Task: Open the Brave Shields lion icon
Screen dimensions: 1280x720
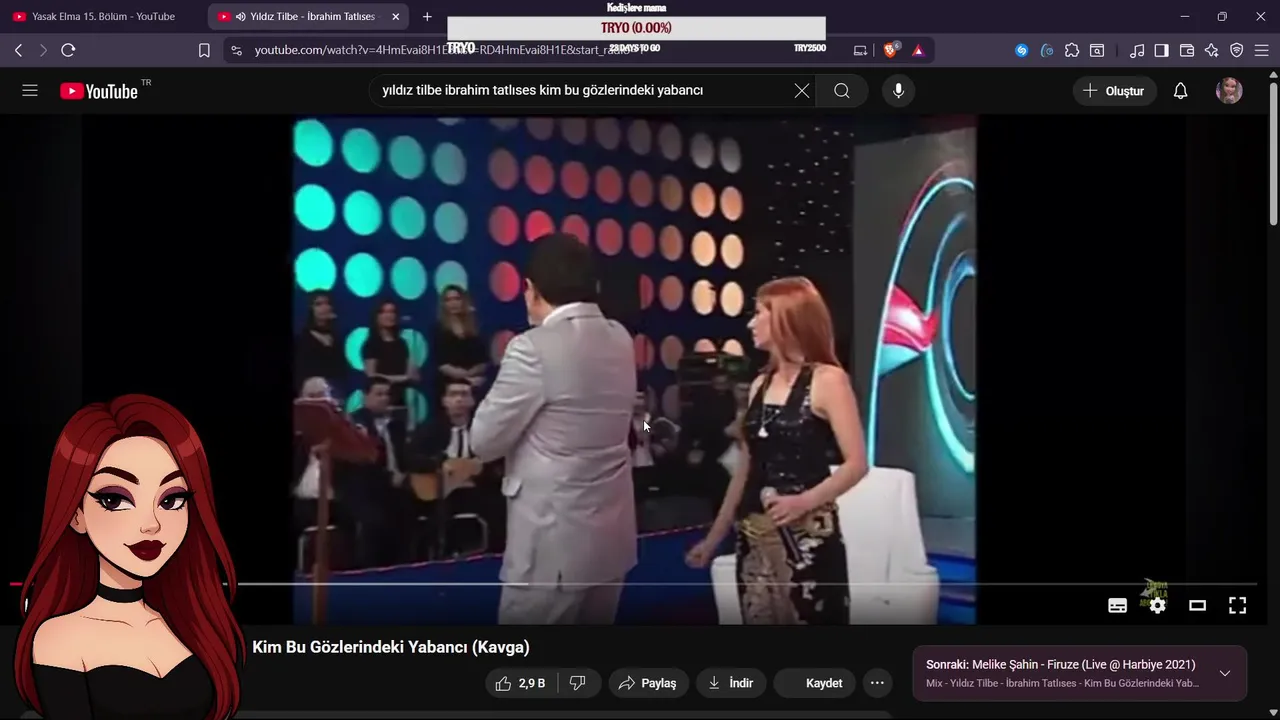Action: (890, 50)
